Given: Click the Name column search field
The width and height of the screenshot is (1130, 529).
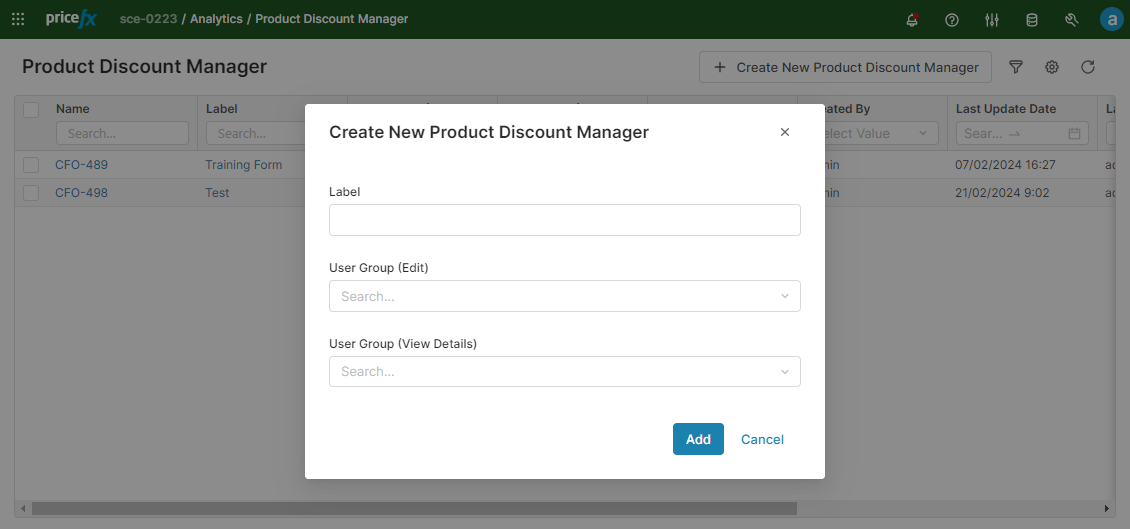Looking at the screenshot, I should point(123,133).
